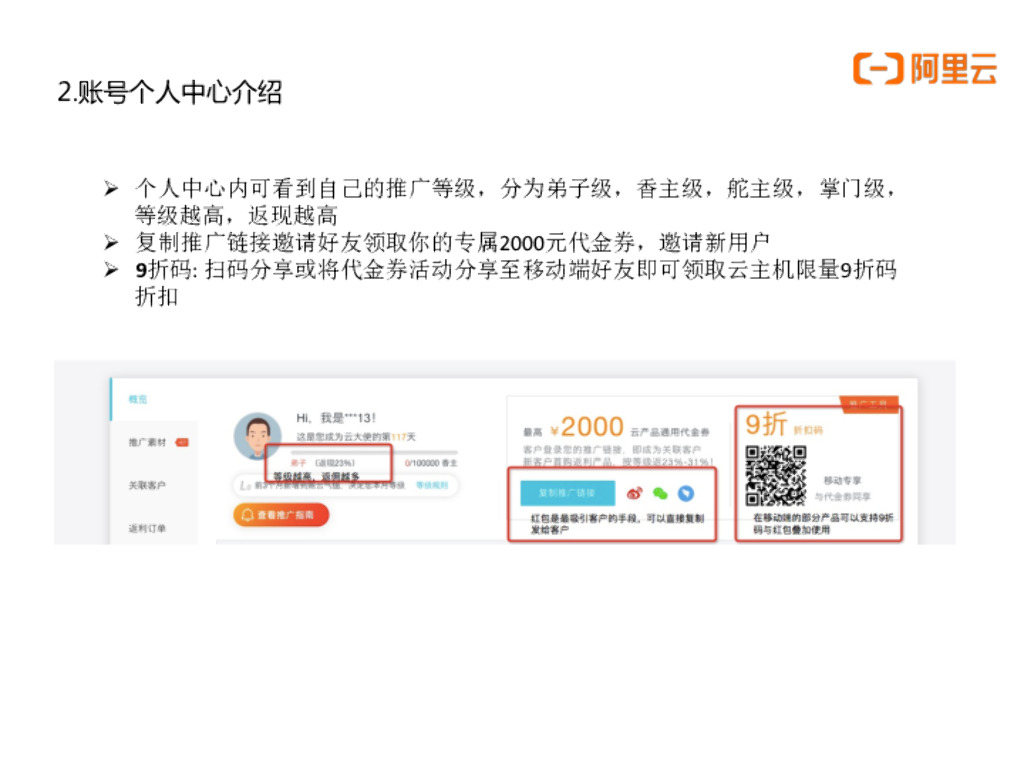Screen dimensions: 1024x768
Task: Click the slide title 2.账号个人中心介绍
Action: point(170,92)
